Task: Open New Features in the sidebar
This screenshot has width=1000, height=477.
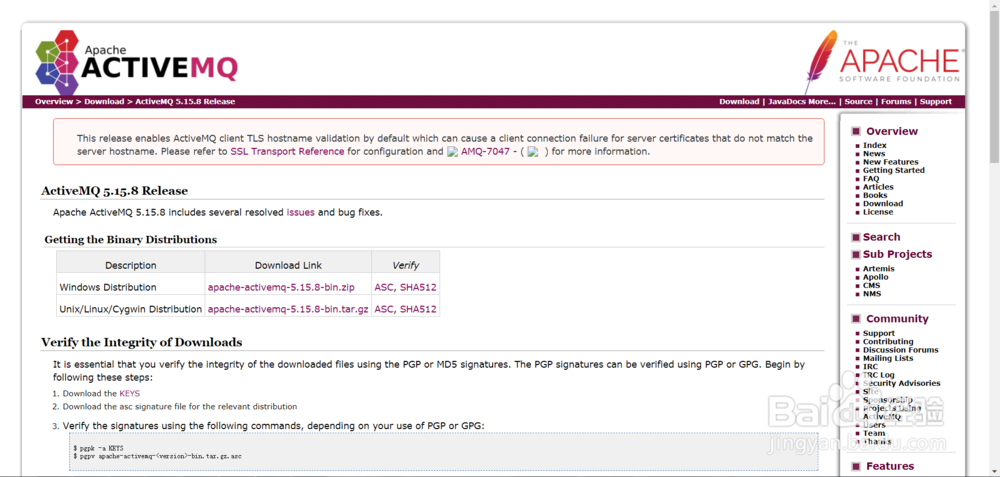Action: pyautogui.click(x=890, y=162)
